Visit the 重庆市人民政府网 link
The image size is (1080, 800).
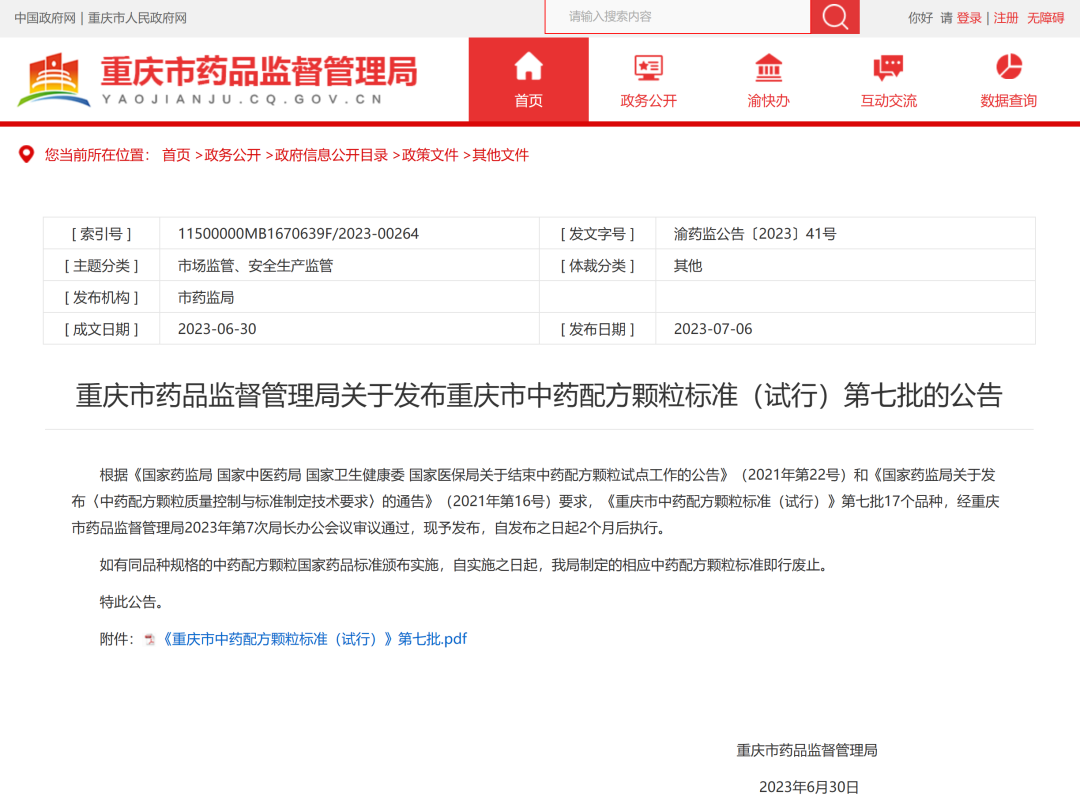click(x=137, y=18)
